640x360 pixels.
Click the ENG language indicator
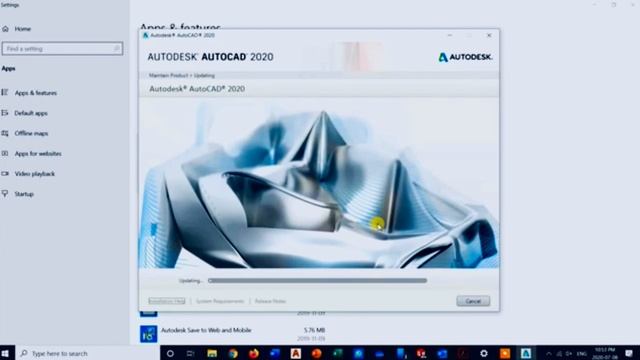[582, 353]
